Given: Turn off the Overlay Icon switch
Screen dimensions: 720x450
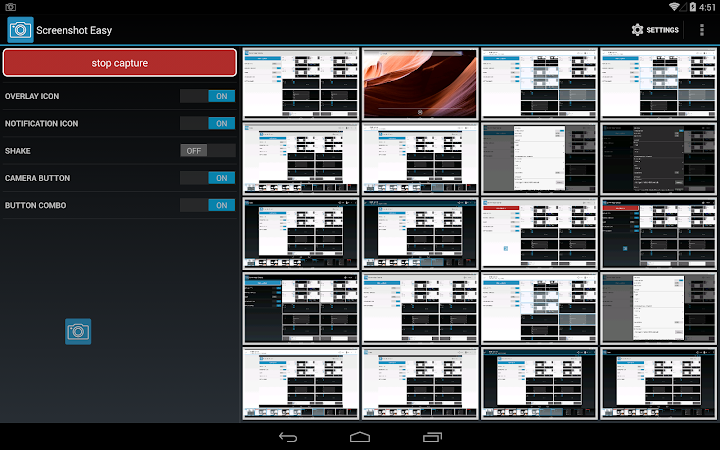Looking at the screenshot, I should coord(208,96).
